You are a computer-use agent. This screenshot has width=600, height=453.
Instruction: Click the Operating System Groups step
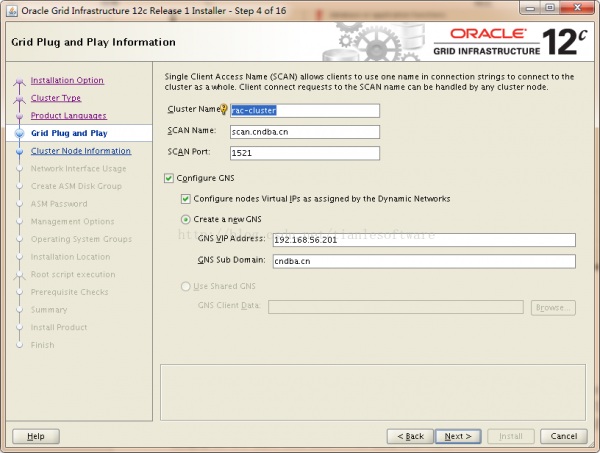[81, 239]
